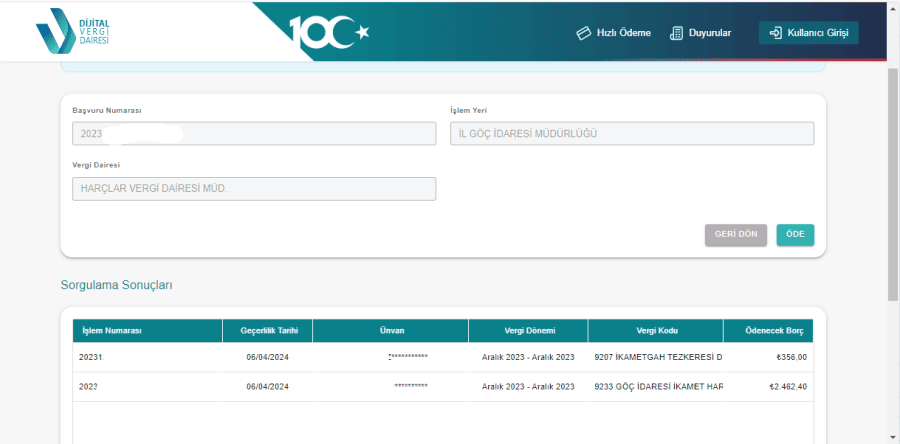Click the scrollbar down arrow

tap(893, 437)
